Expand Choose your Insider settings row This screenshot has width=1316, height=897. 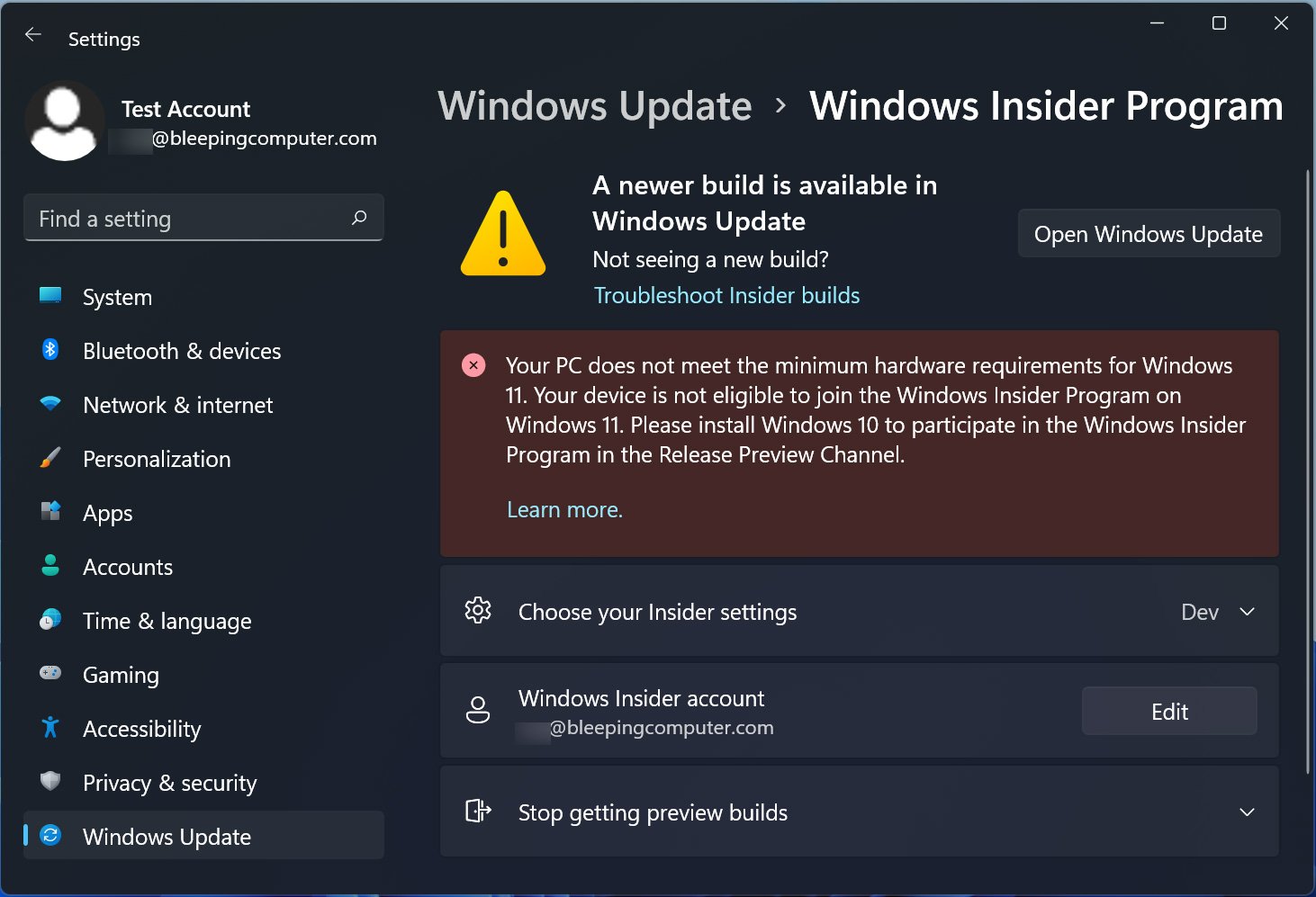[657, 612]
